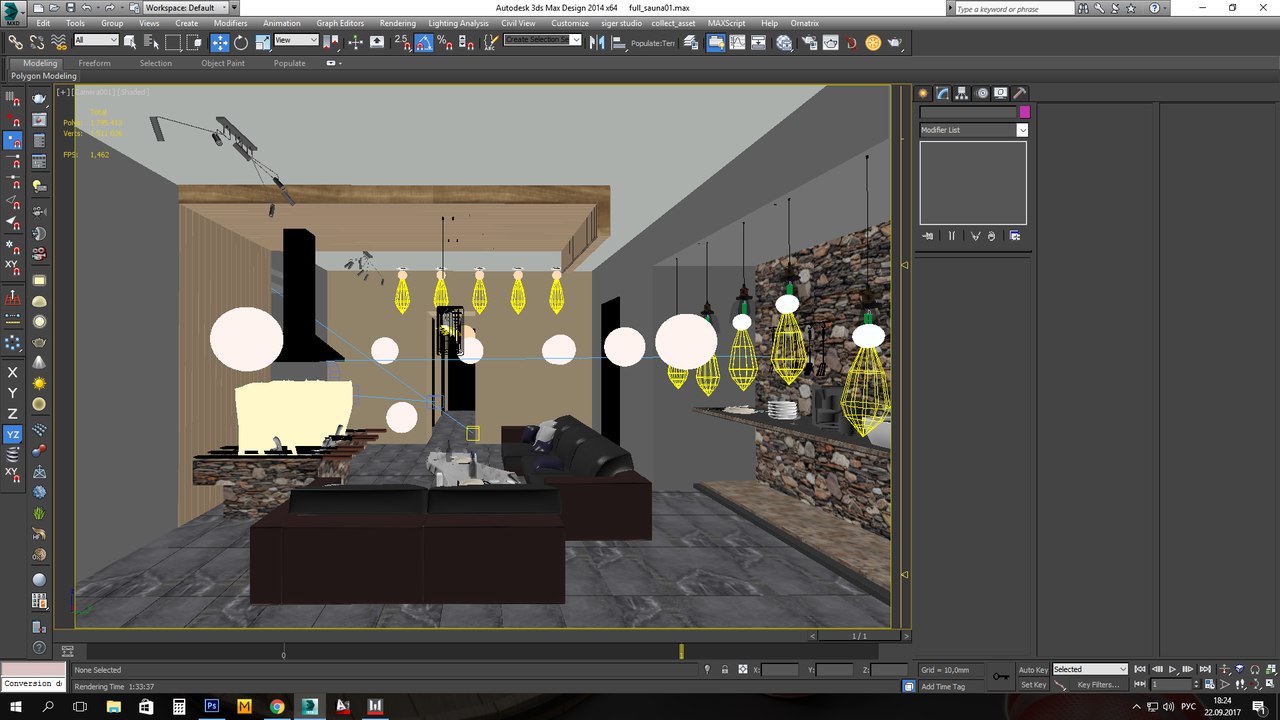Open the Material Editor teapot-sphere icon
The height and width of the screenshot is (720, 1280).
point(783,42)
